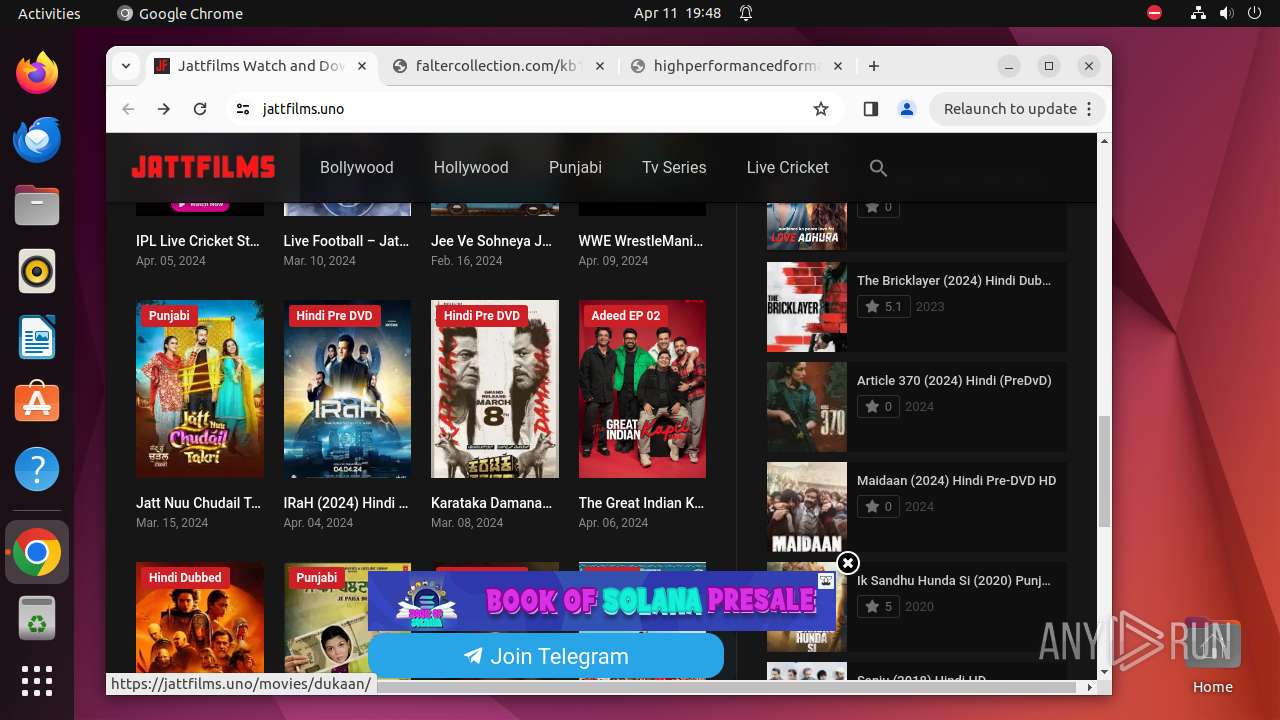This screenshot has width=1280, height=720.
Task: Close the faltercollection.com tab
Action: (x=600, y=66)
